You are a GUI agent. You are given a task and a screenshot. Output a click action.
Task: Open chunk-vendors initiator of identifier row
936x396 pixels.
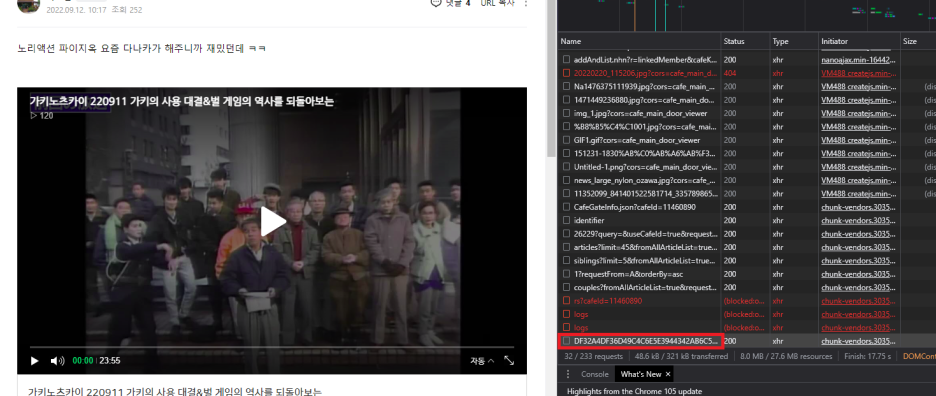[859, 220]
